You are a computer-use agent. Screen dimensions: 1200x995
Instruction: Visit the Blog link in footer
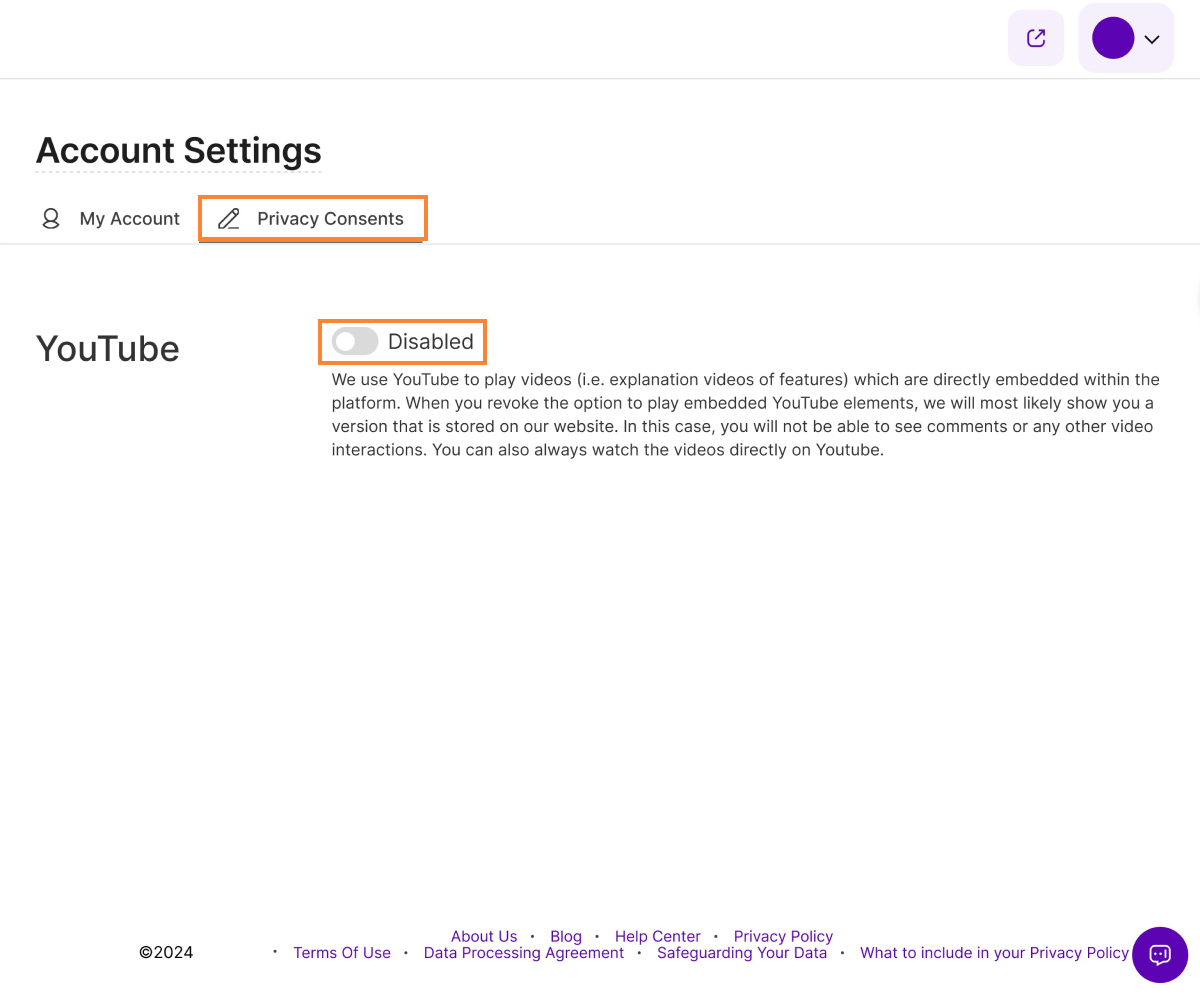click(566, 937)
